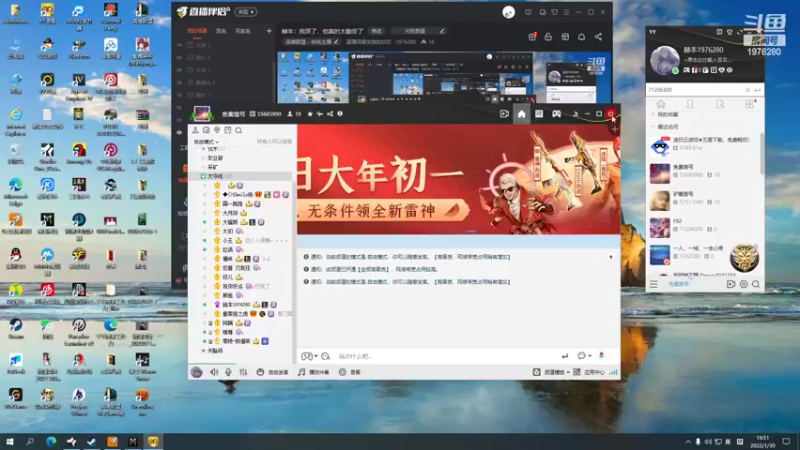Add a scene with plus tab in 直播伴侣

(269, 31)
